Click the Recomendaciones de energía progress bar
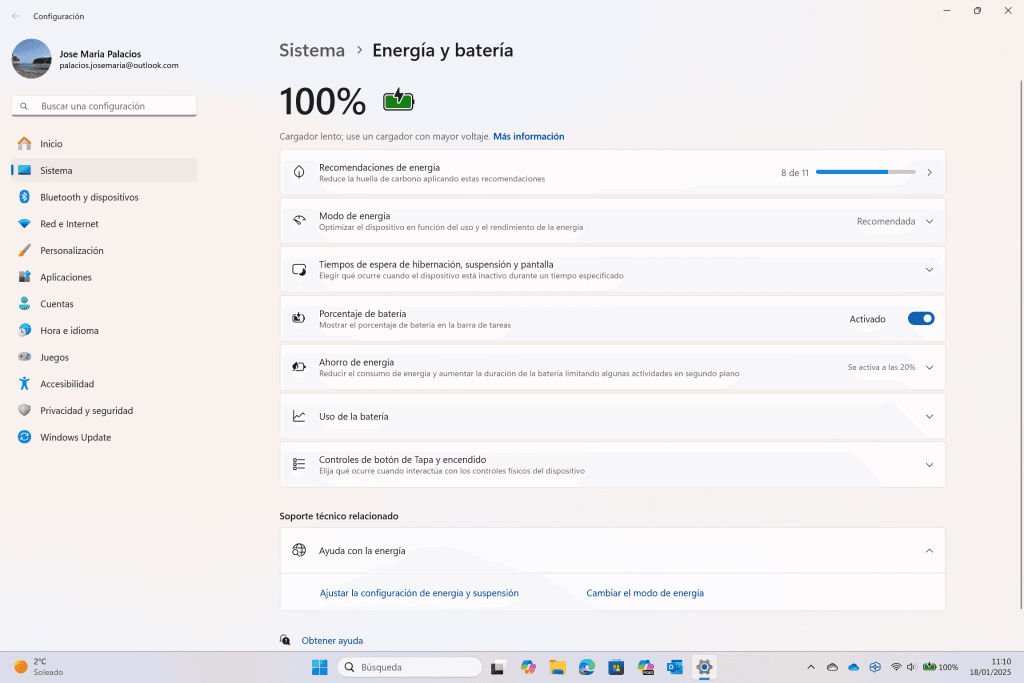 865,172
